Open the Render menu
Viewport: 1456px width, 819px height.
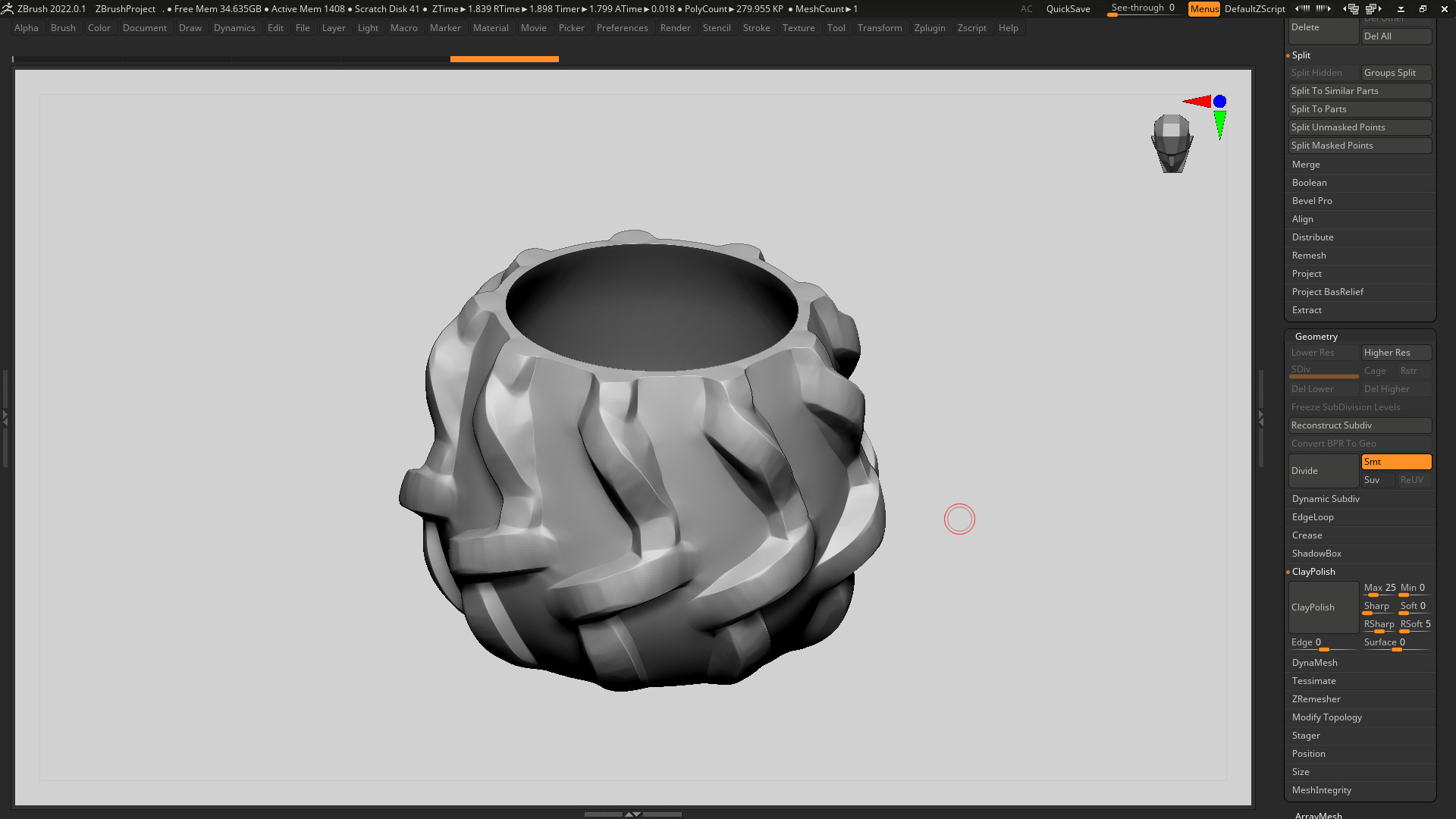tap(675, 28)
